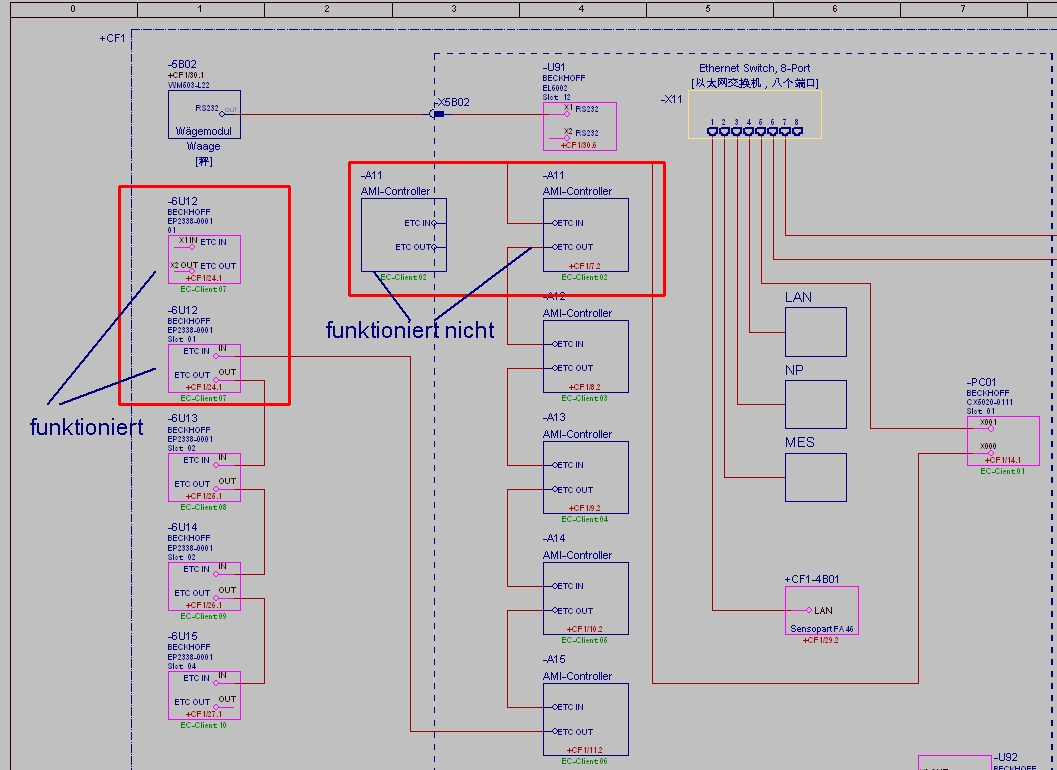Viewport: 1057px width, 770px height.
Task: Click the EL6002 type number
Action: point(555,88)
